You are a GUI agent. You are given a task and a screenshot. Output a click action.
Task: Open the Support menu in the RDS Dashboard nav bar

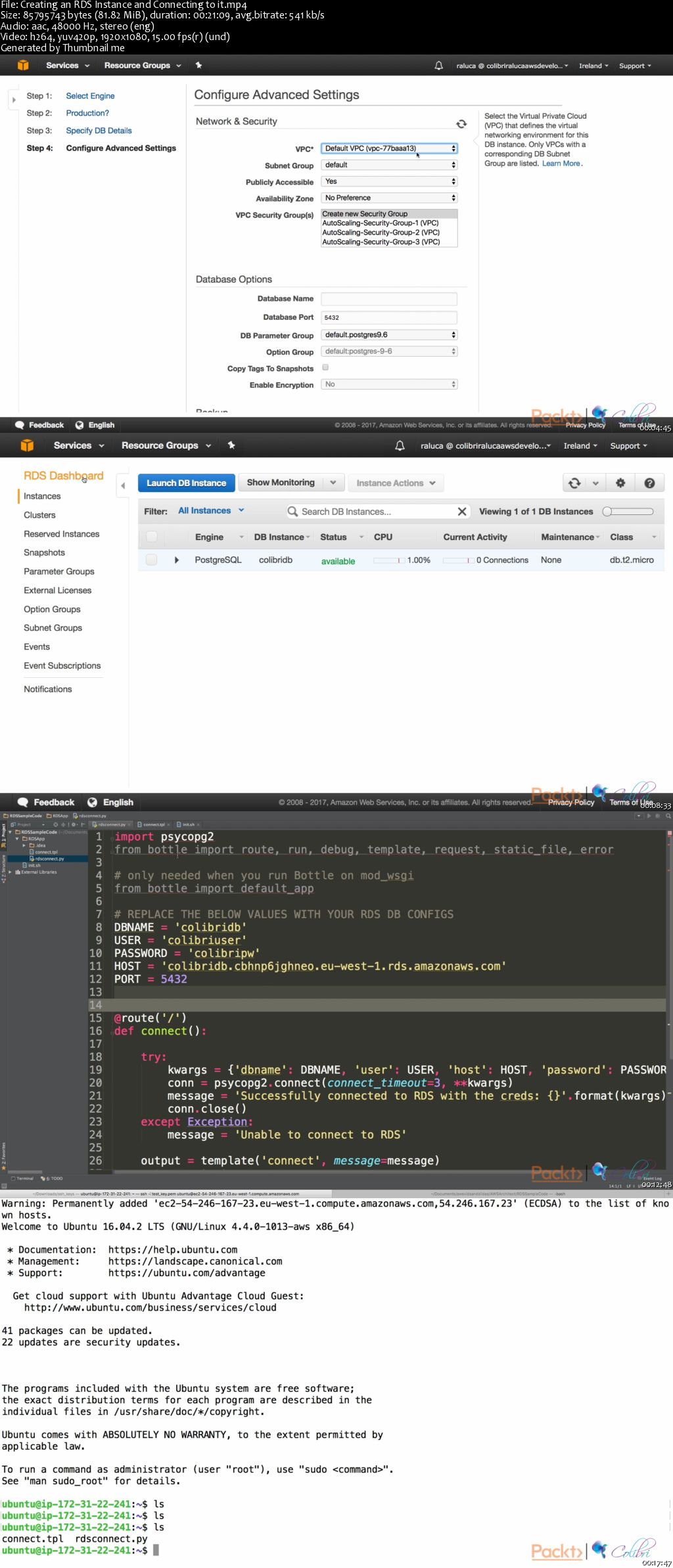(628, 446)
